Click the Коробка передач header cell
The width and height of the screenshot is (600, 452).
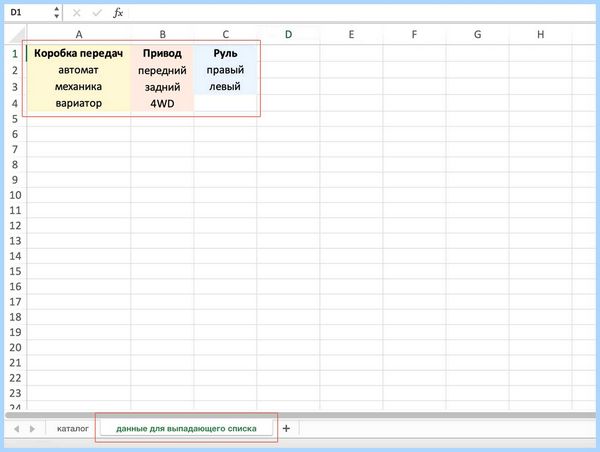click(x=79, y=54)
